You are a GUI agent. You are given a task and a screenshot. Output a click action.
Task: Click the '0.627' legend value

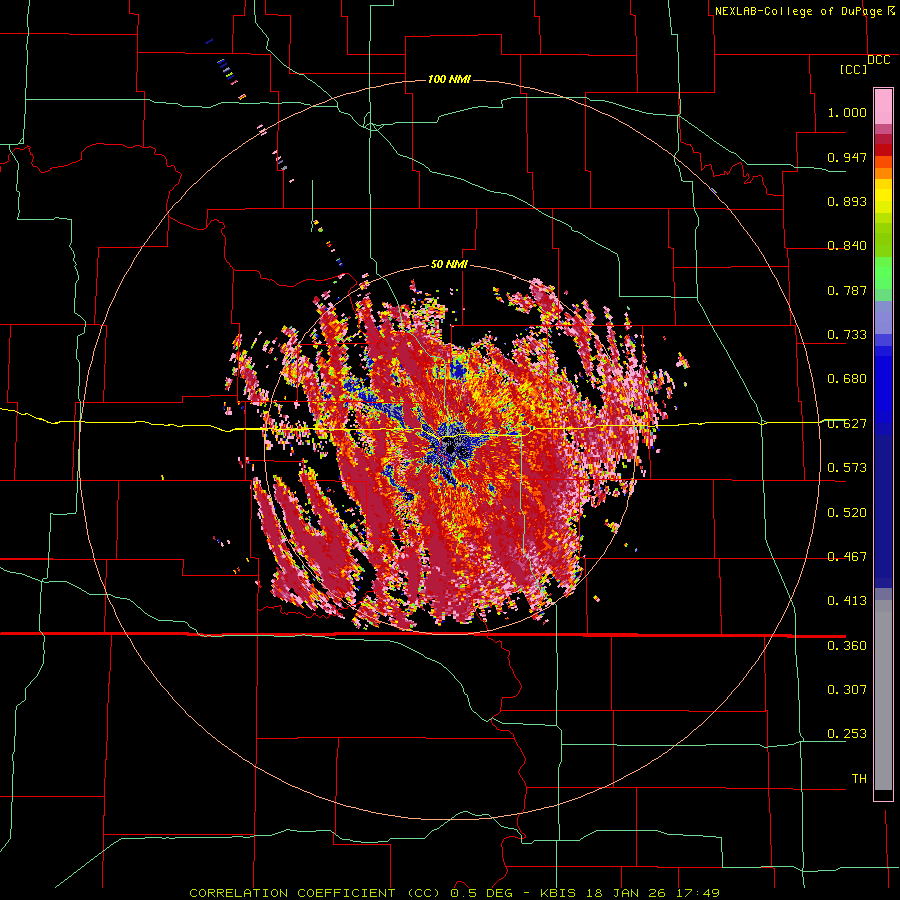click(847, 424)
